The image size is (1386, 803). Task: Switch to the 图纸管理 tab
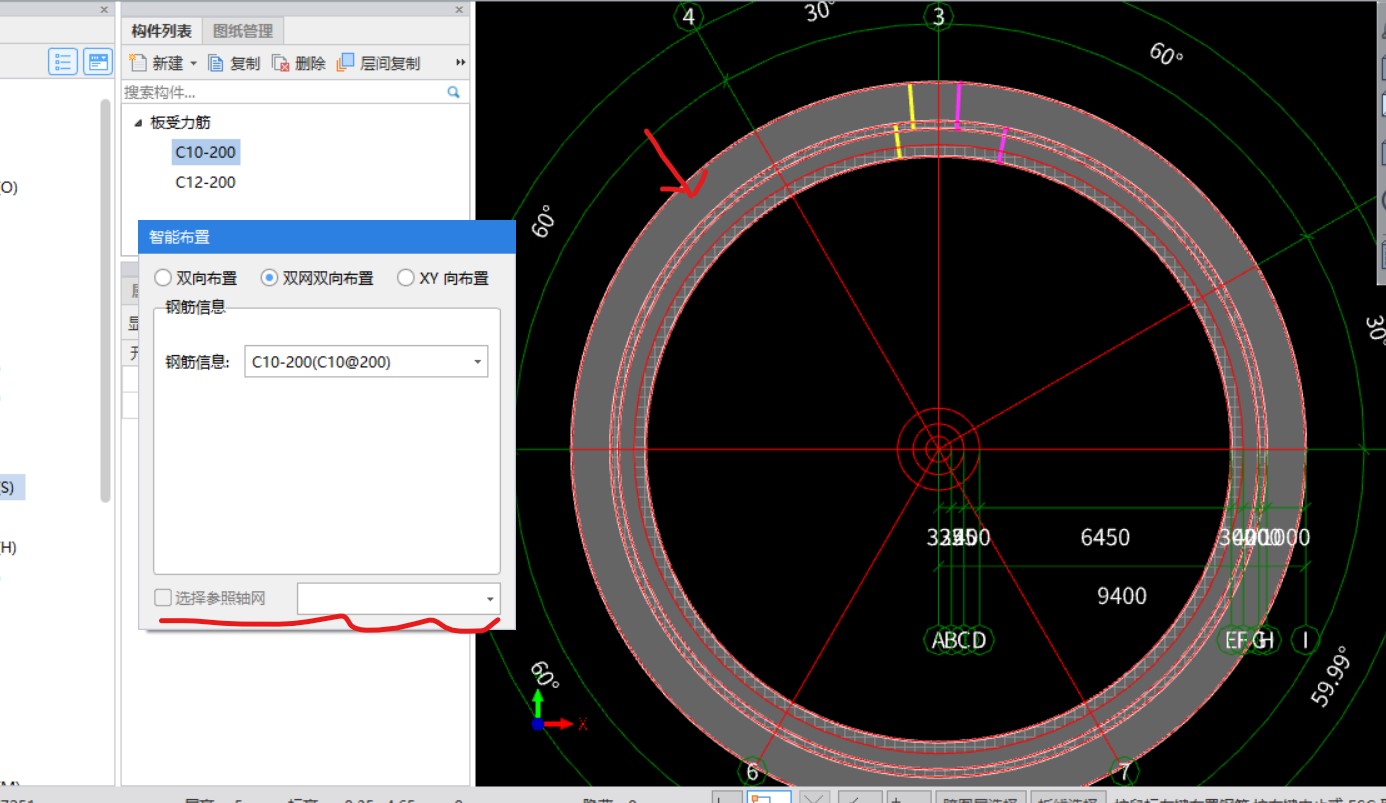(243, 31)
